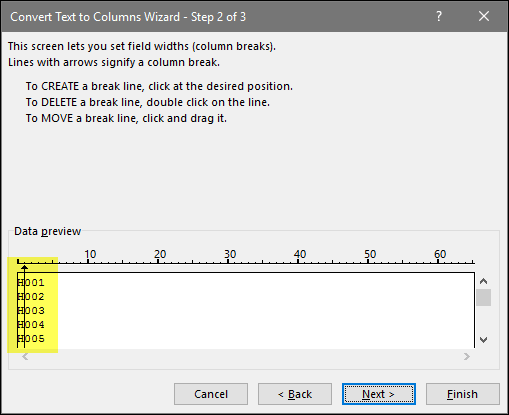Proceed with the Next button
509x415 pixels.
point(379,394)
